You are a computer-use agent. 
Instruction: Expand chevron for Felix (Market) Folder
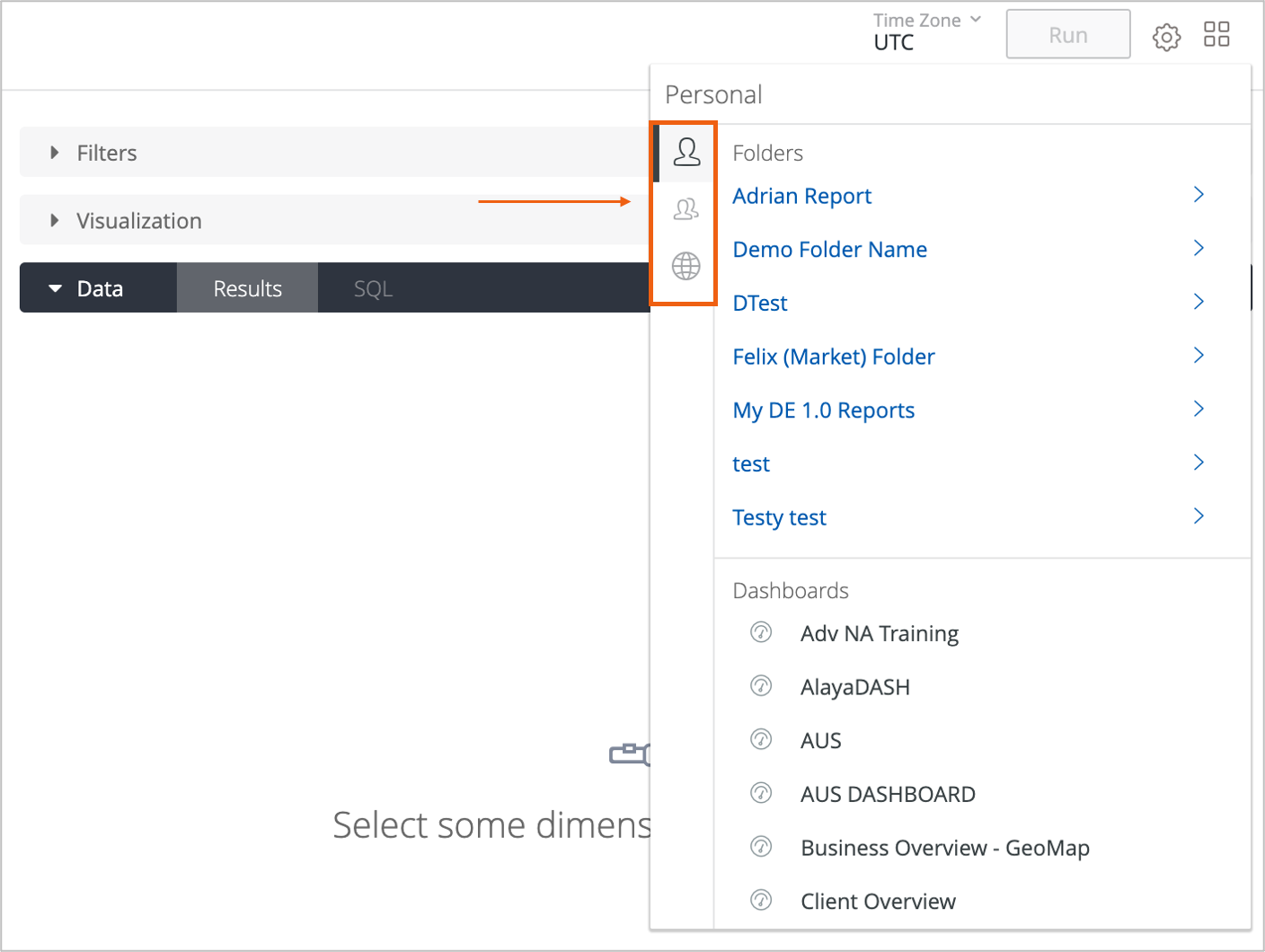pyautogui.click(x=1199, y=356)
